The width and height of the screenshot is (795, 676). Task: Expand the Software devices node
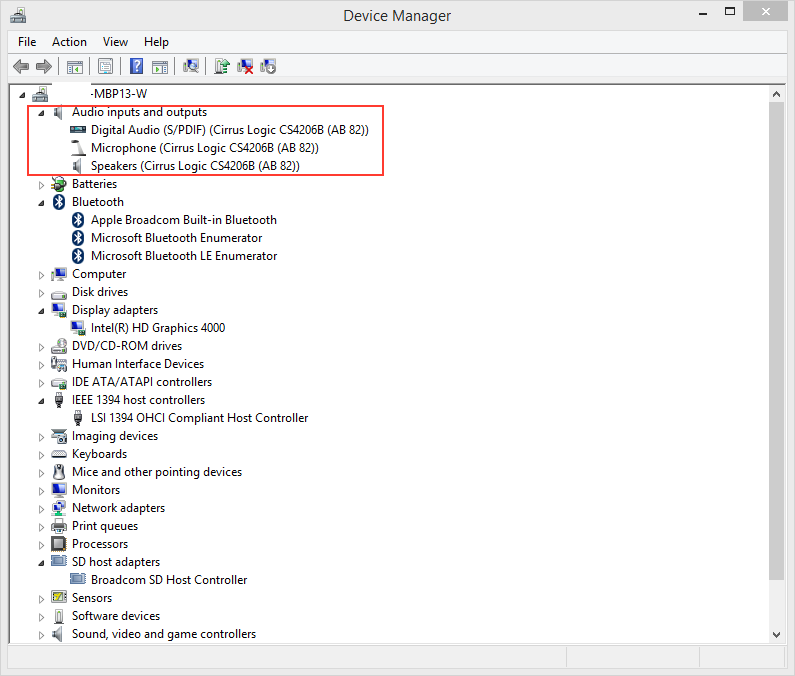click(42, 617)
